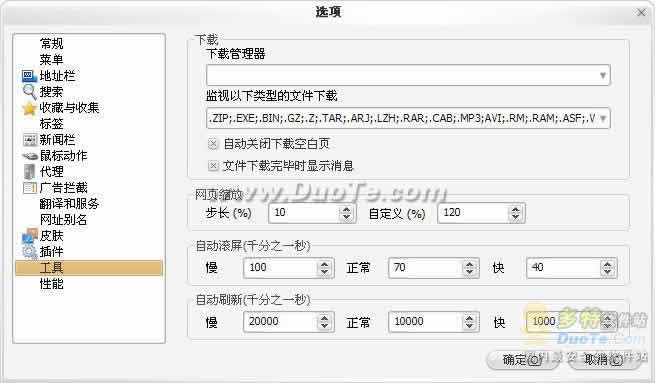Cancel changes with the 取消 button
Image resolution: width=655 pixels, height=383 pixels.
(x=604, y=360)
